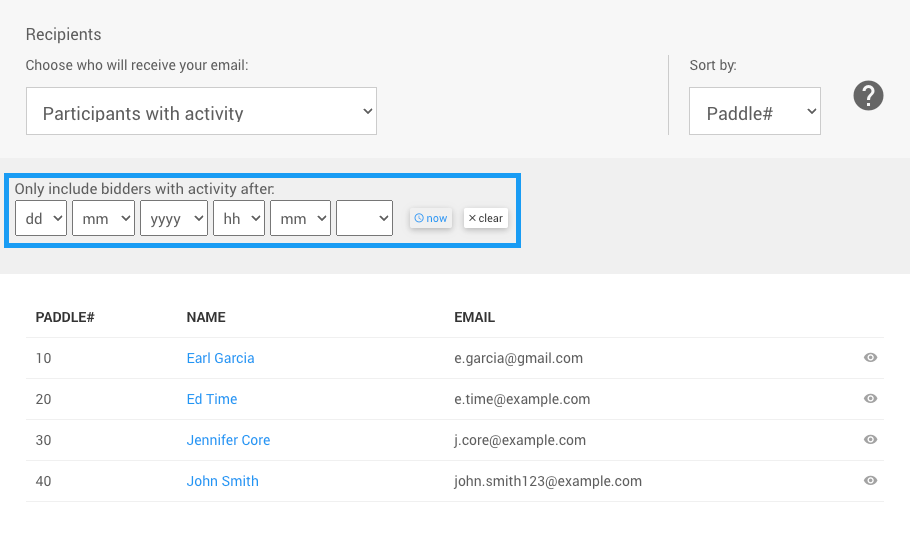Toggle eye icon for Jennifer Core
The width and height of the screenshot is (910, 539).
pos(870,440)
